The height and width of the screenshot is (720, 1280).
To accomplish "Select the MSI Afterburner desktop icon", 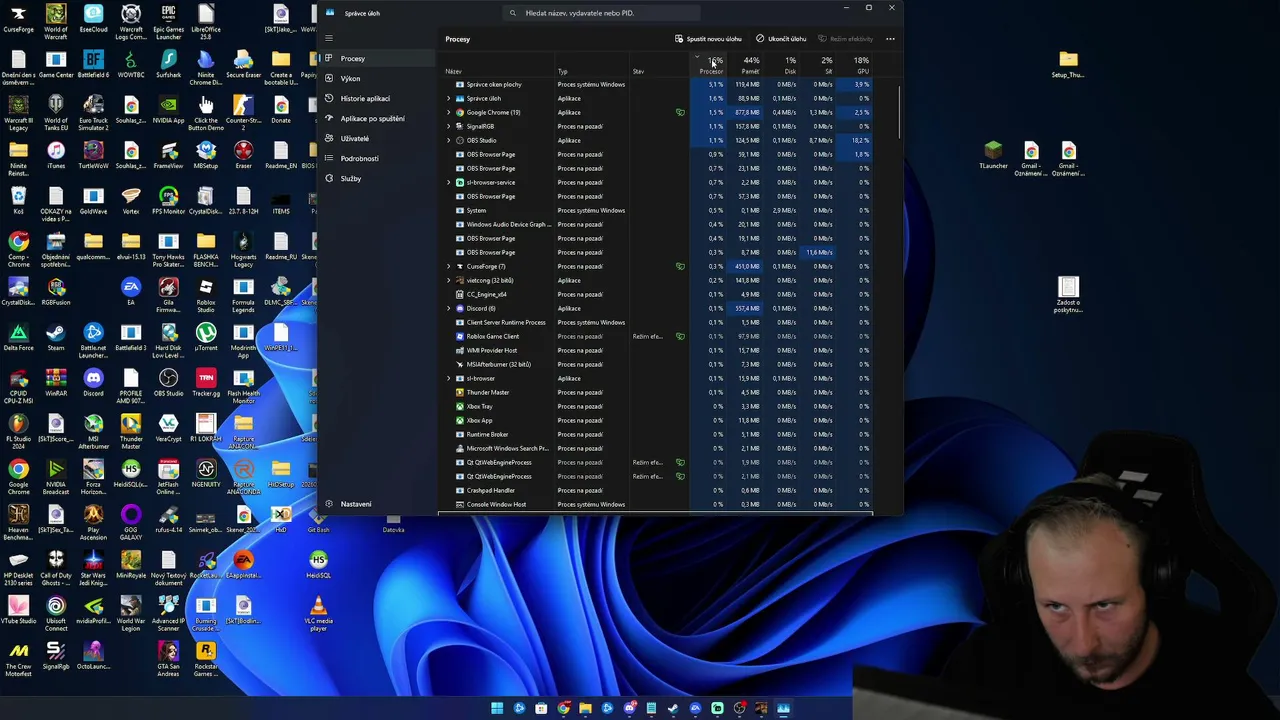I will click(93, 432).
